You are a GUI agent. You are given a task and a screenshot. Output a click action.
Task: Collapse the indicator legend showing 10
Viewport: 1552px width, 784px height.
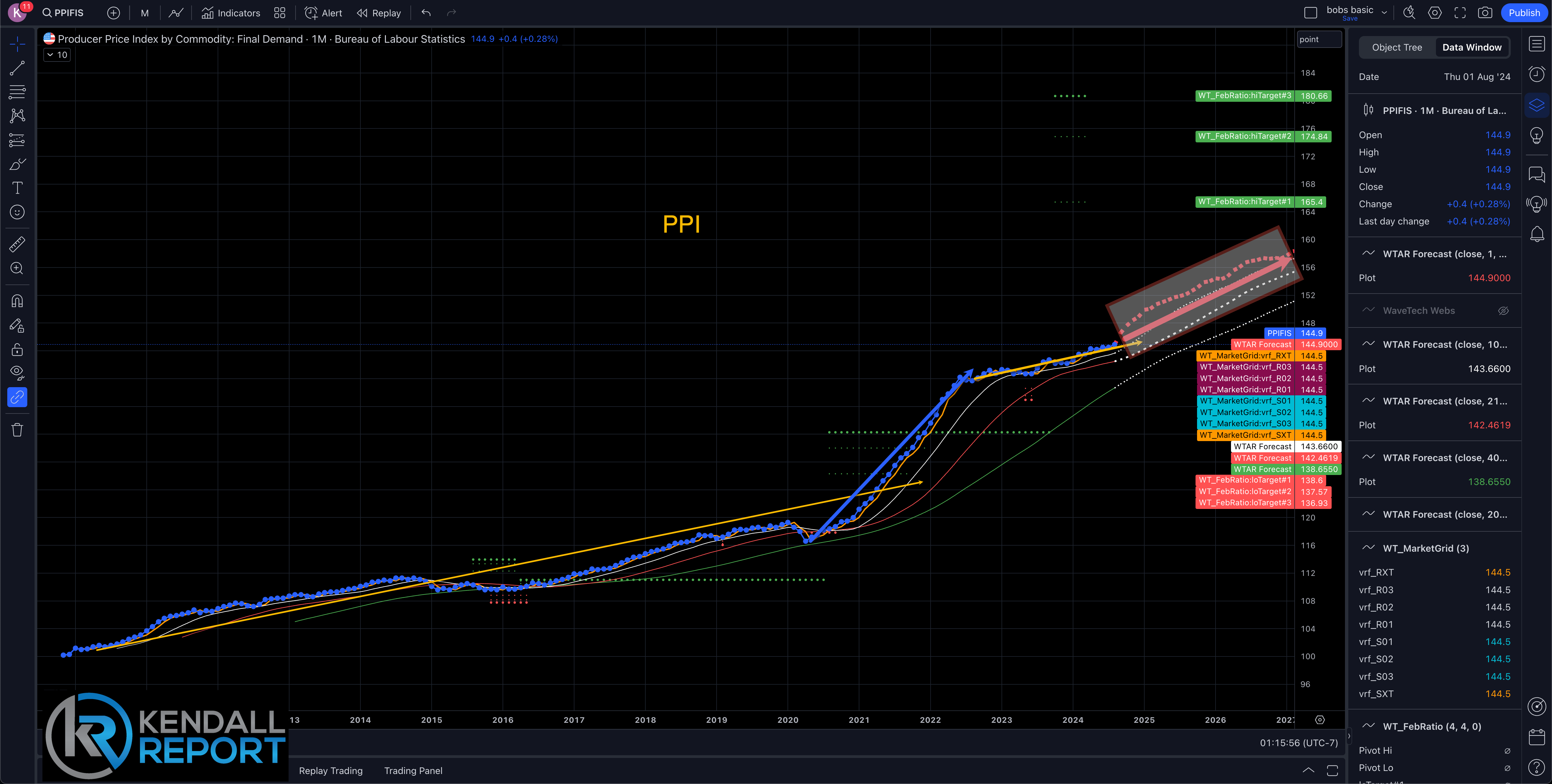57,55
